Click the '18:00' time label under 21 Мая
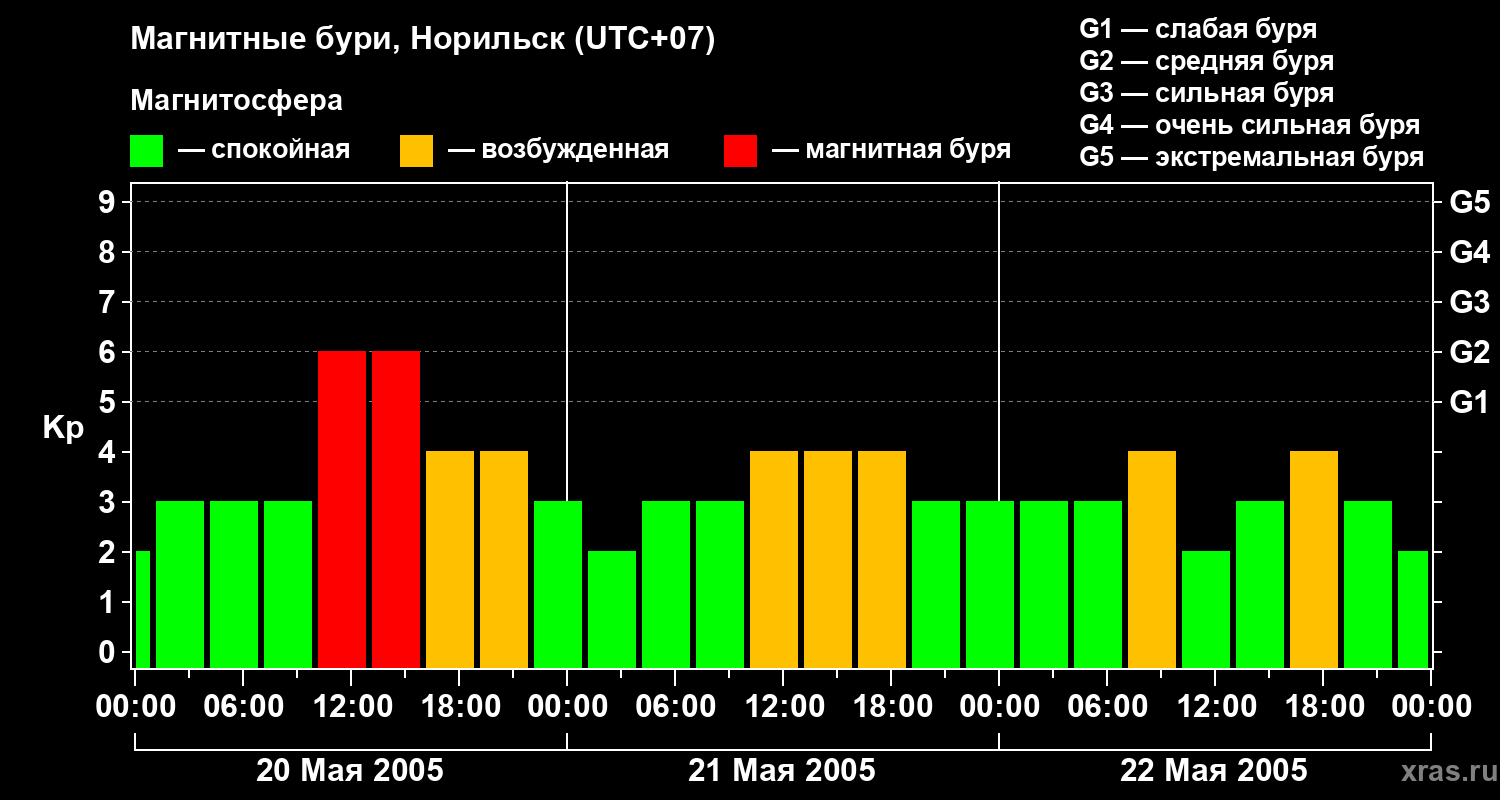The image size is (1500, 800). point(891,706)
